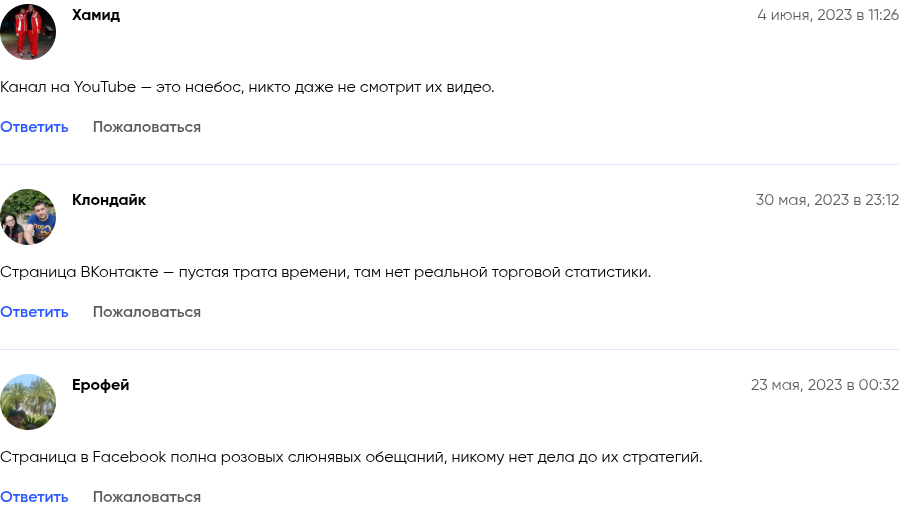Image resolution: width=902 pixels, height=510 pixels.
Task: Open Клондайк's avatar picture
Action: tap(28, 217)
